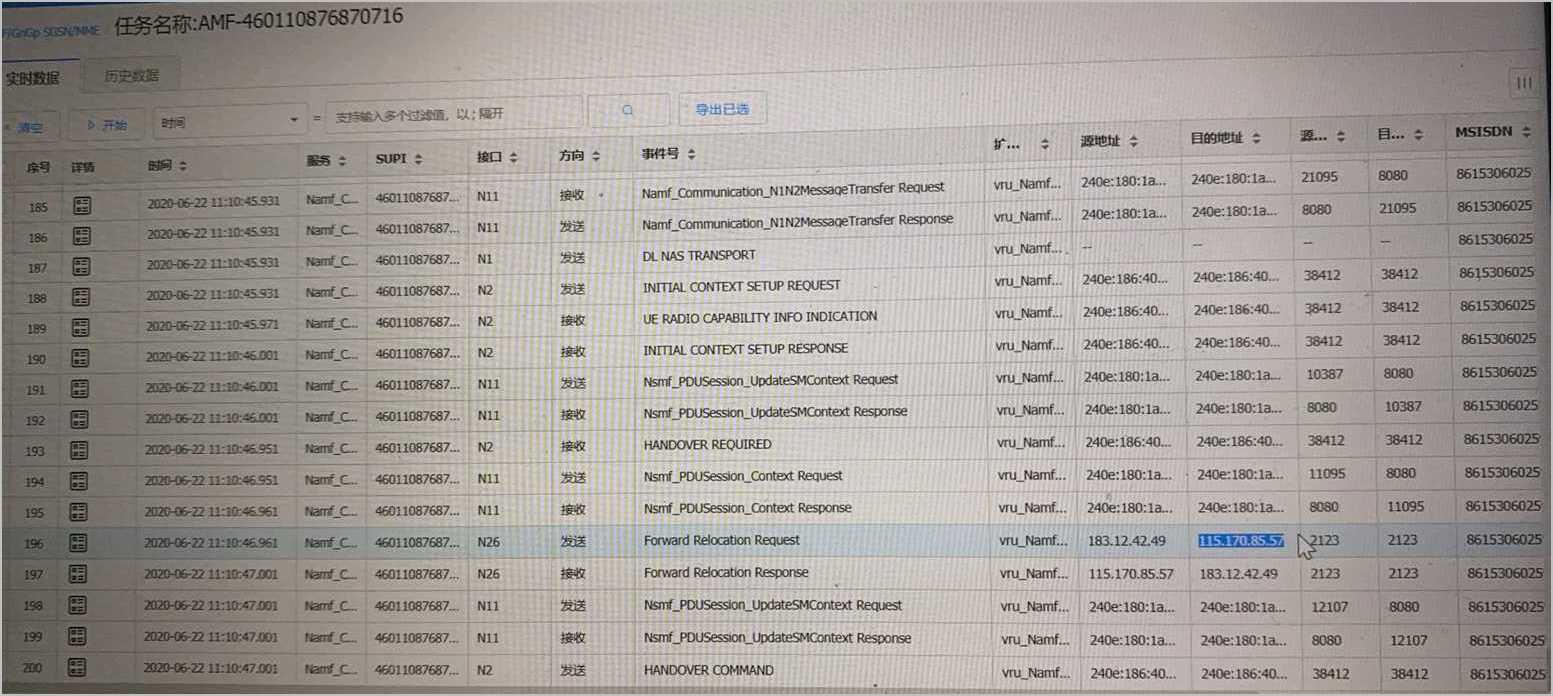The width and height of the screenshot is (1553, 696).
Task: Sort by MSISDN column arrows
Action: tap(1526, 132)
